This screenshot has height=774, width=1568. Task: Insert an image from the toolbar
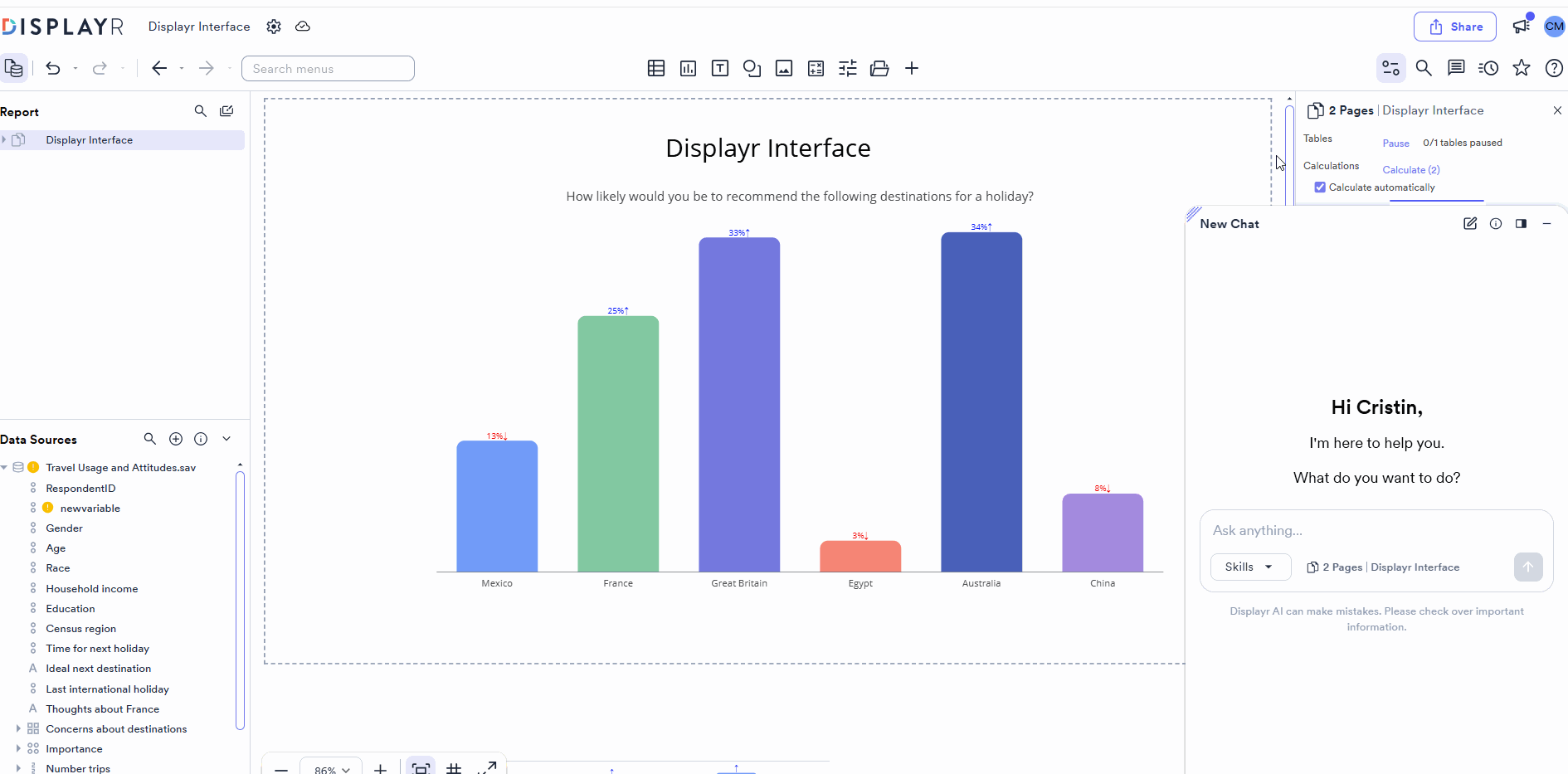point(784,68)
